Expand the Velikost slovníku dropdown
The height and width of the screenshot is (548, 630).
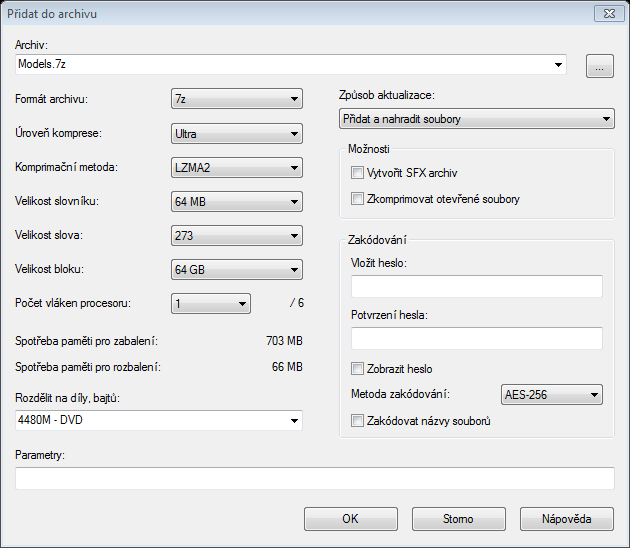click(x=237, y=202)
